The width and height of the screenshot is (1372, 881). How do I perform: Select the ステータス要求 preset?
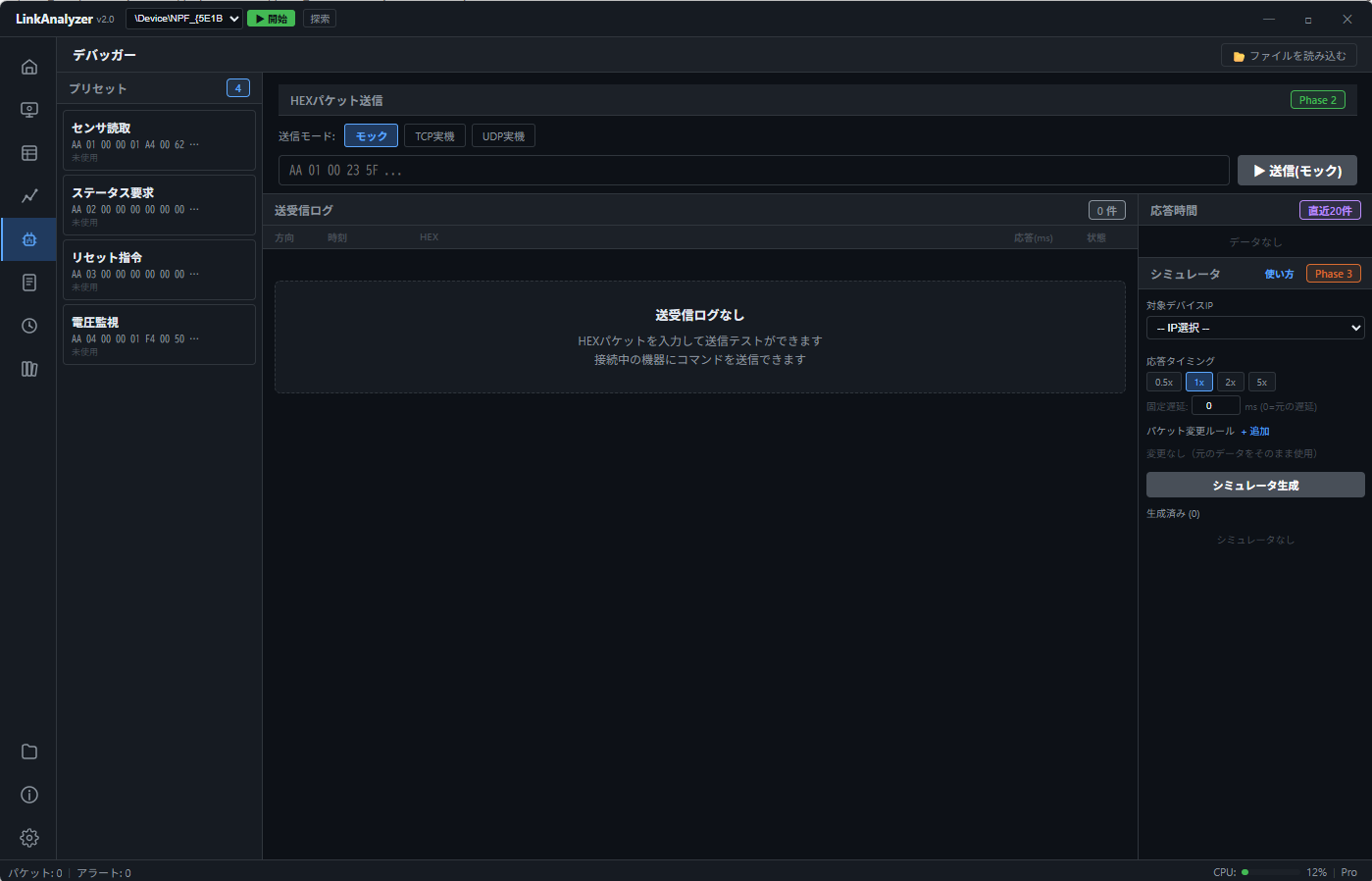point(159,205)
